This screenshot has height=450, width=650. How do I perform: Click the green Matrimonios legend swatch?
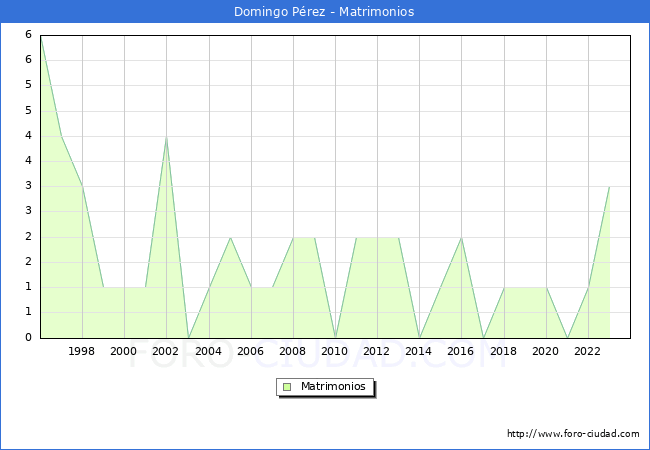(x=286, y=386)
